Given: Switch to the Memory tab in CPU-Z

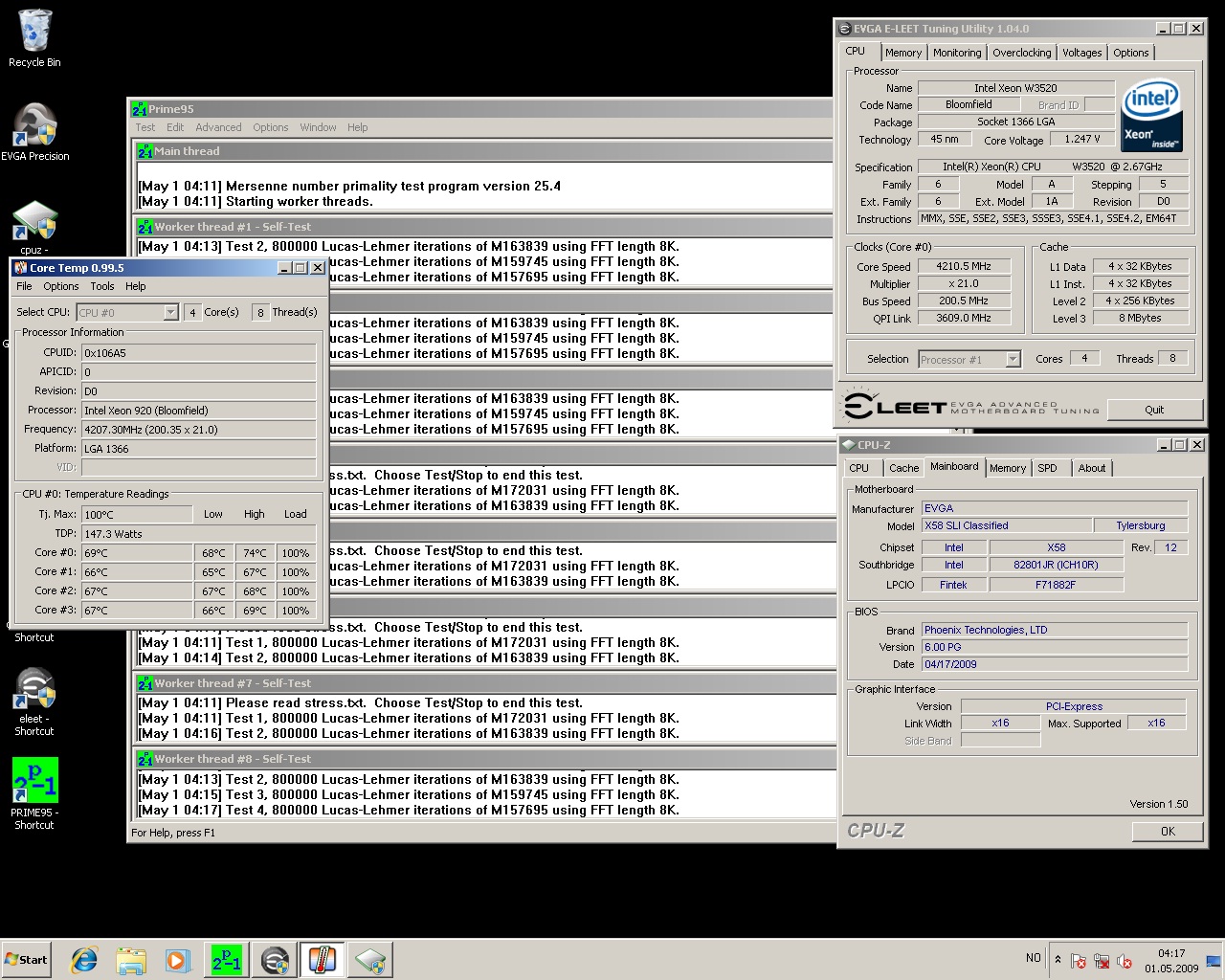Looking at the screenshot, I should click(x=1008, y=468).
